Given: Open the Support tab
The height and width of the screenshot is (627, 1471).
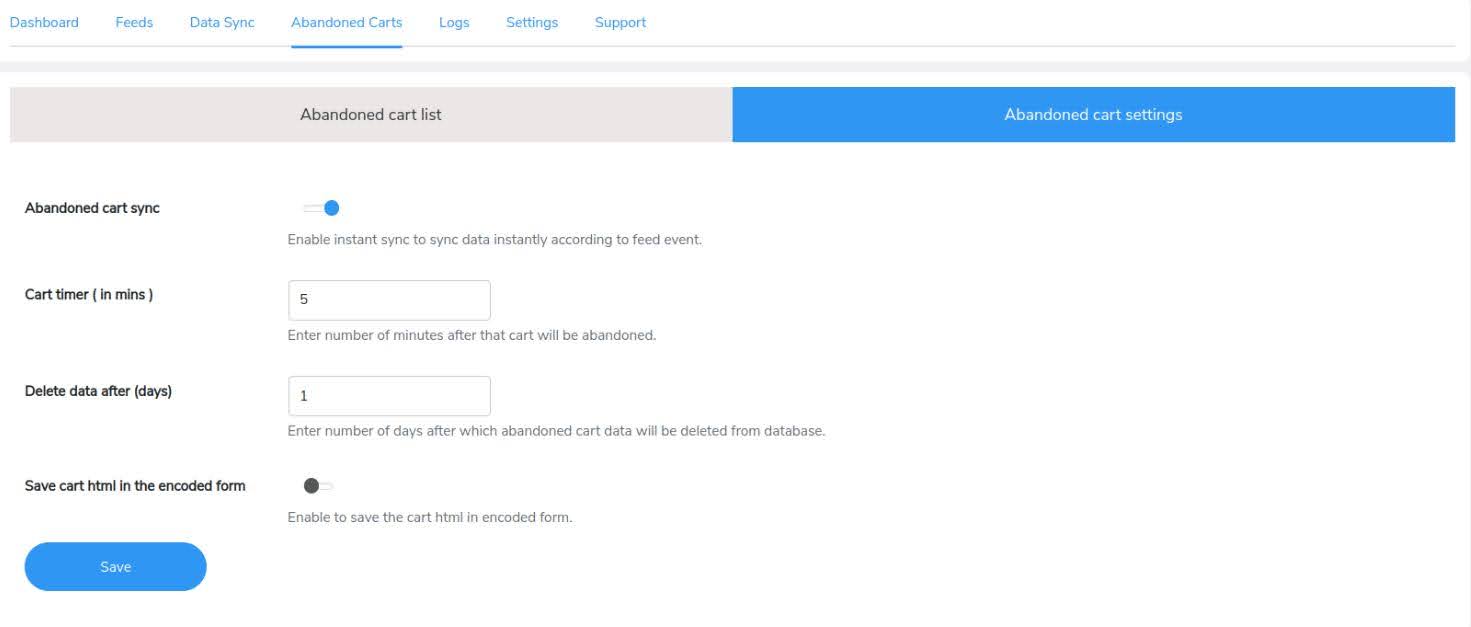Looking at the screenshot, I should pos(620,22).
